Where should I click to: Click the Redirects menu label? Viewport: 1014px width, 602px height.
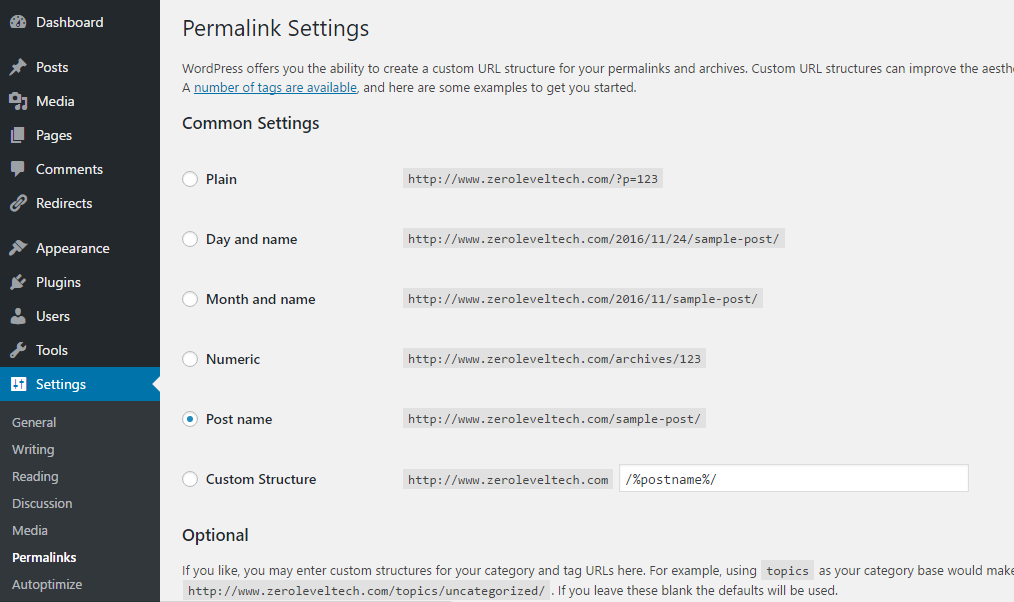coord(64,203)
